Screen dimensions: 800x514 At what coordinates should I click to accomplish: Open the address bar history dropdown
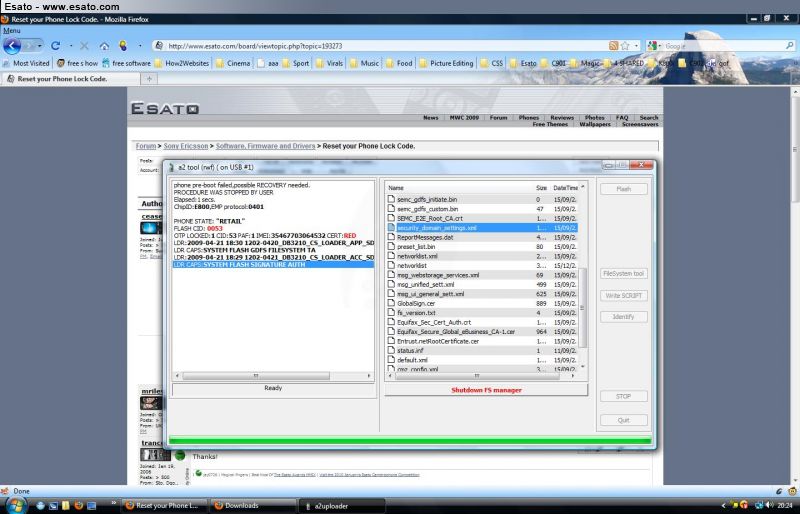point(636,45)
